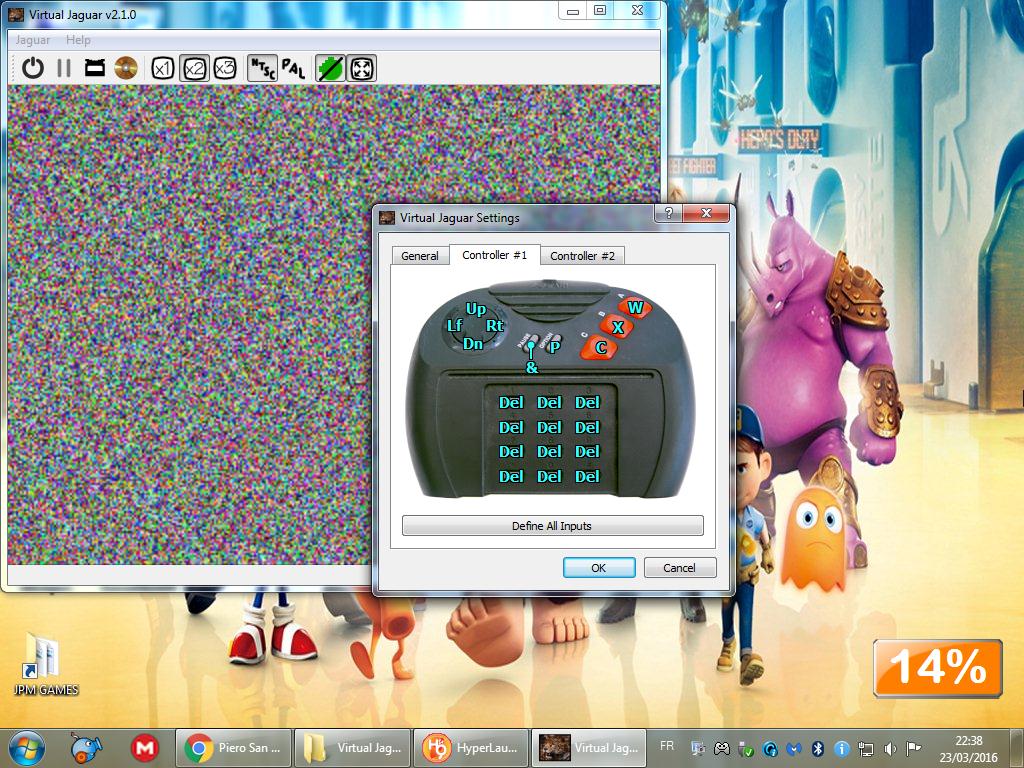Click the Rt key mapping on the d-pad

tap(494, 325)
